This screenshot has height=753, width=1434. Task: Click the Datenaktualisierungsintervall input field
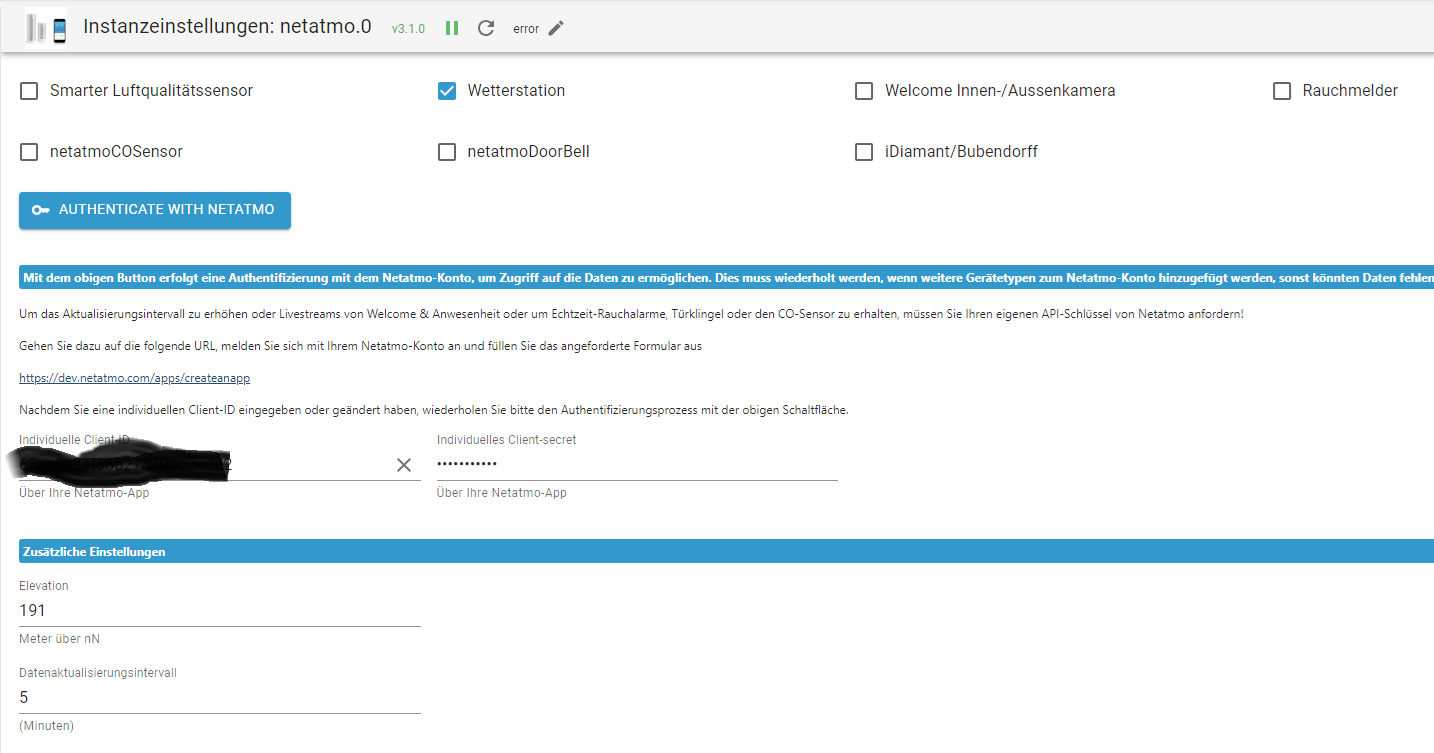point(220,698)
